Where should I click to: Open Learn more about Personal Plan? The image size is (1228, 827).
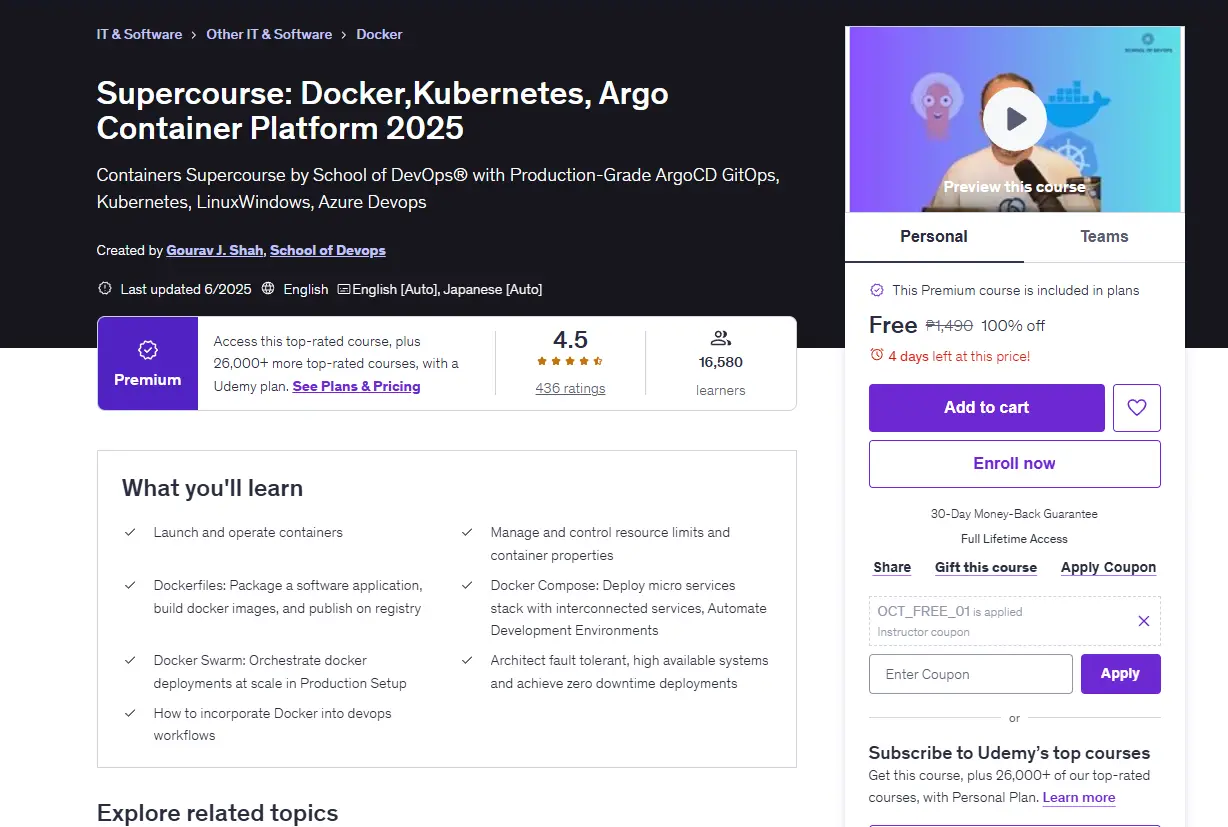tap(1078, 797)
